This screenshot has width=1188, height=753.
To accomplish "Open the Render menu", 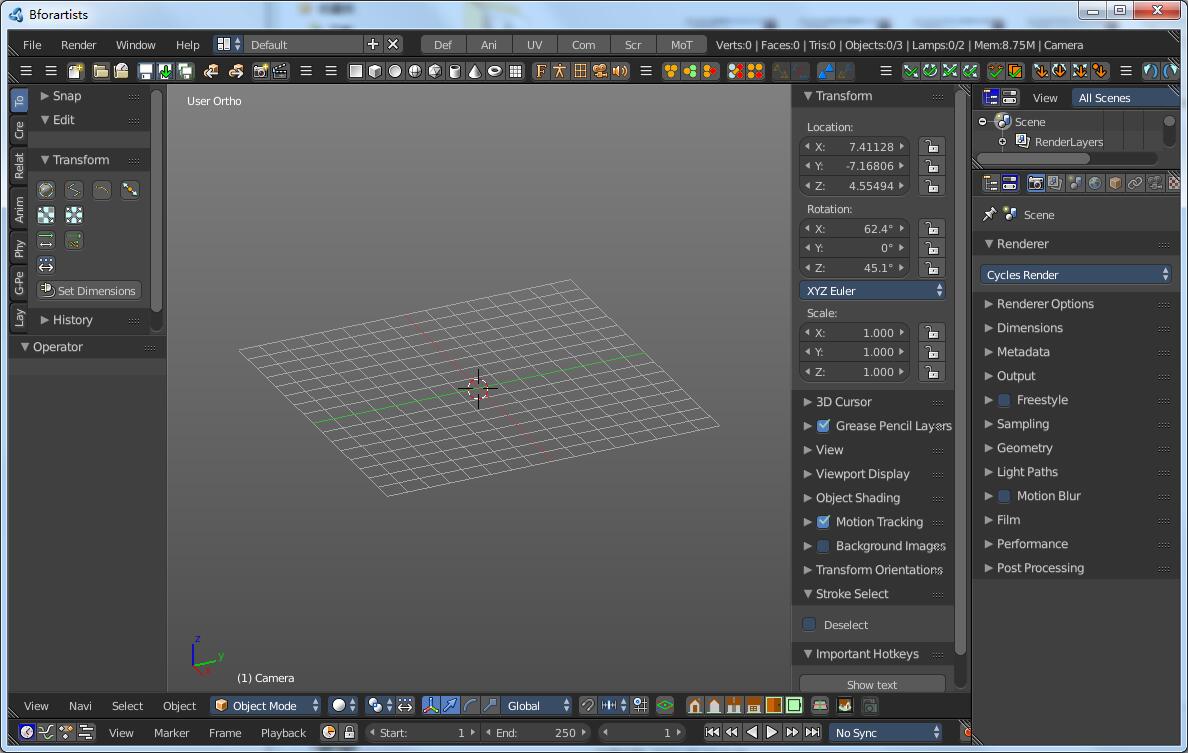I will click(x=78, y=45).
